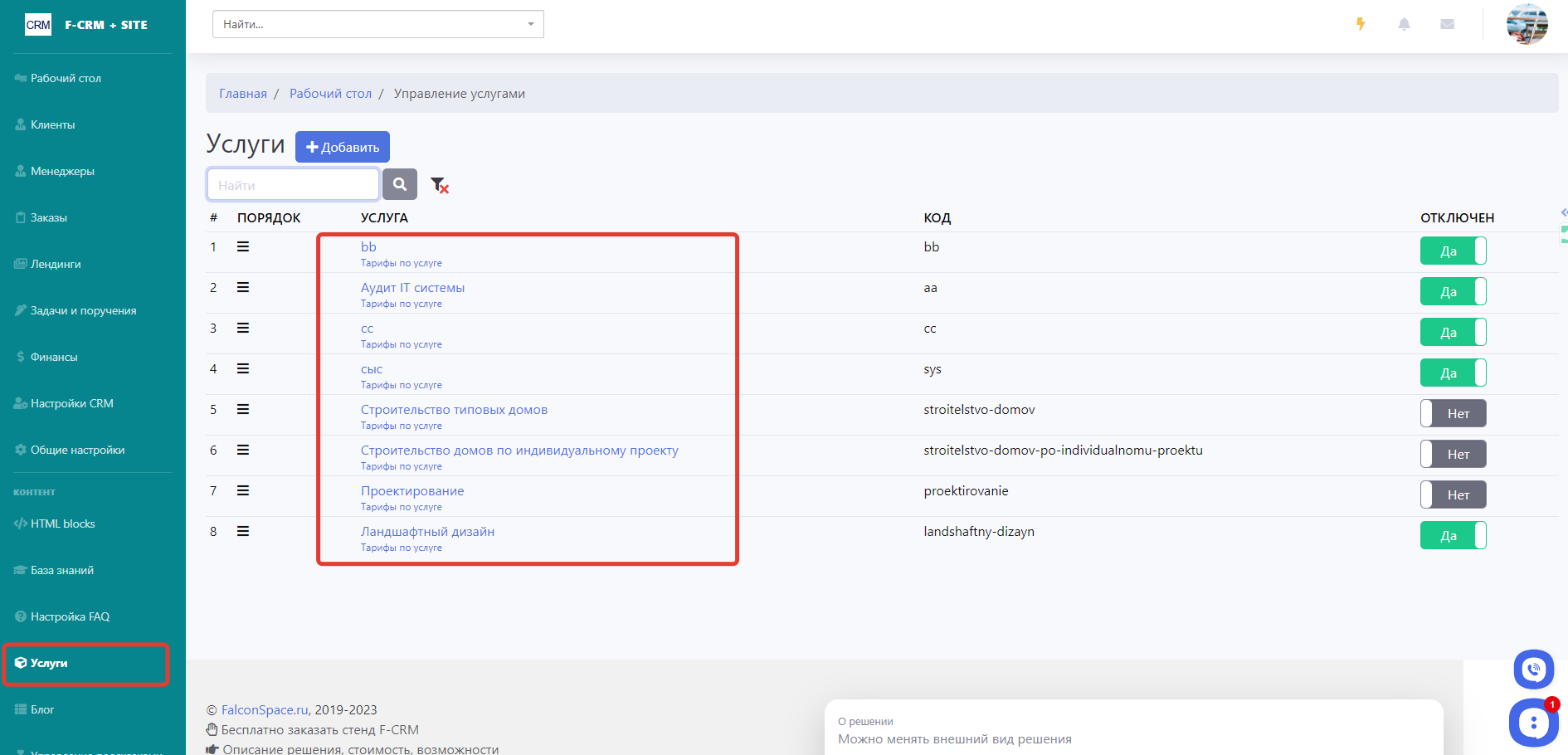Viewport: 1568px width, 755px height.
Task: Click the Добавить button
Action: coord(343,147)
